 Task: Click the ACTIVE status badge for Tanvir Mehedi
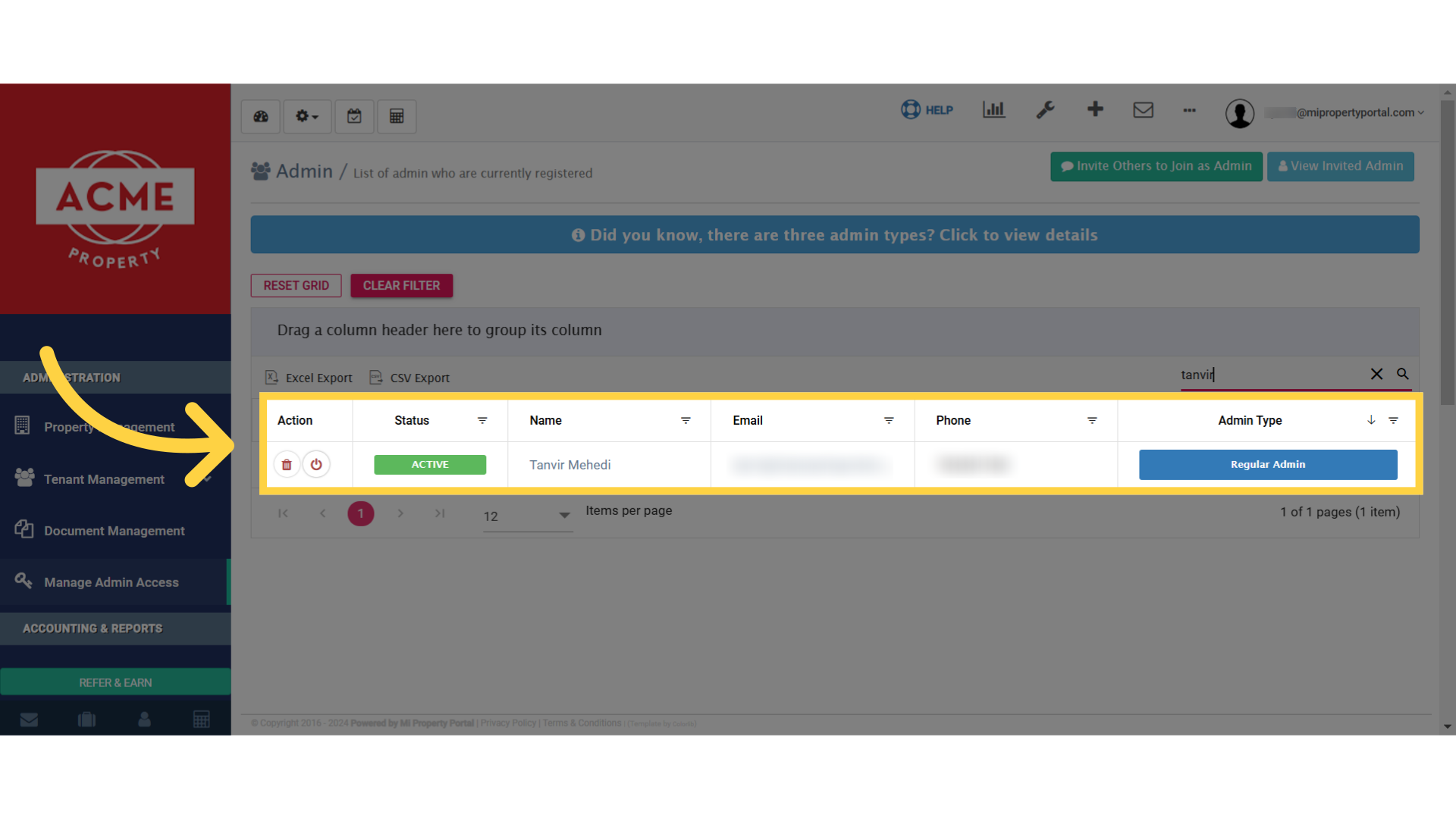(x=429, y=464)
